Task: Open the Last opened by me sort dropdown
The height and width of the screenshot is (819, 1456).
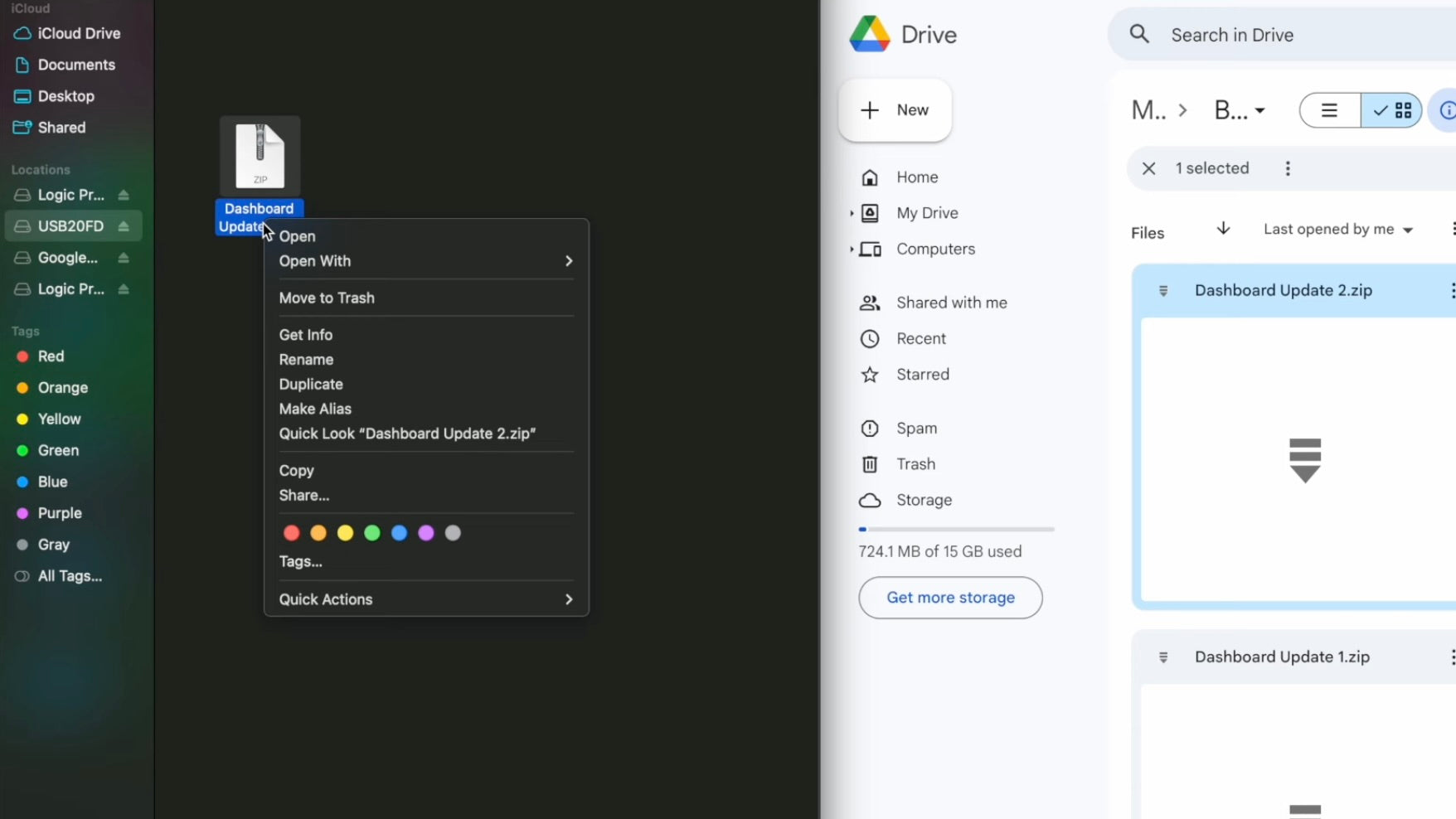Action: tap(1337, 230)
